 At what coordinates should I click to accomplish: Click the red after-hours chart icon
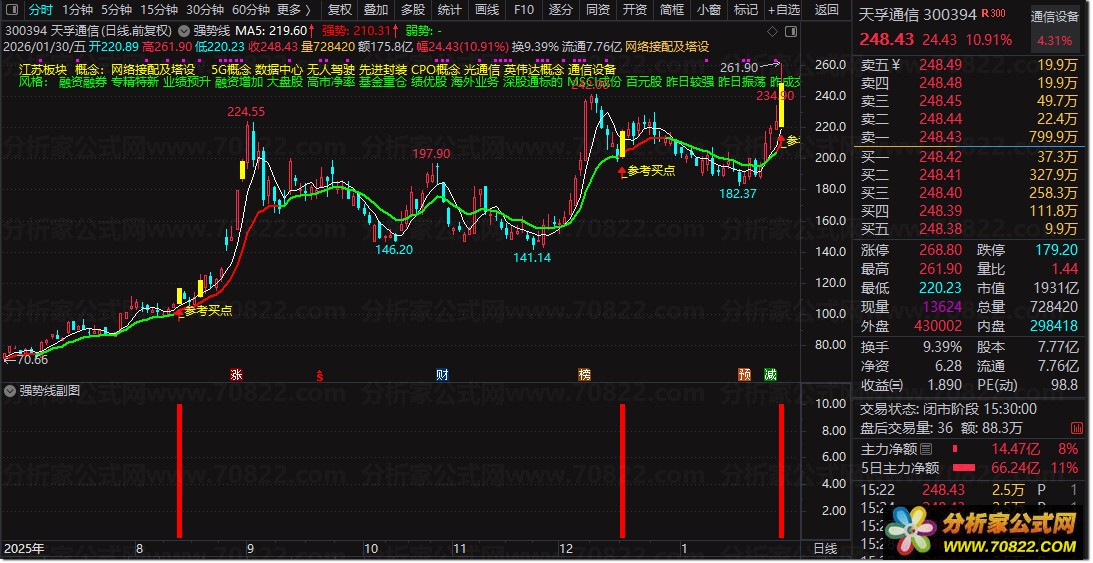[x=1076, y=428]
